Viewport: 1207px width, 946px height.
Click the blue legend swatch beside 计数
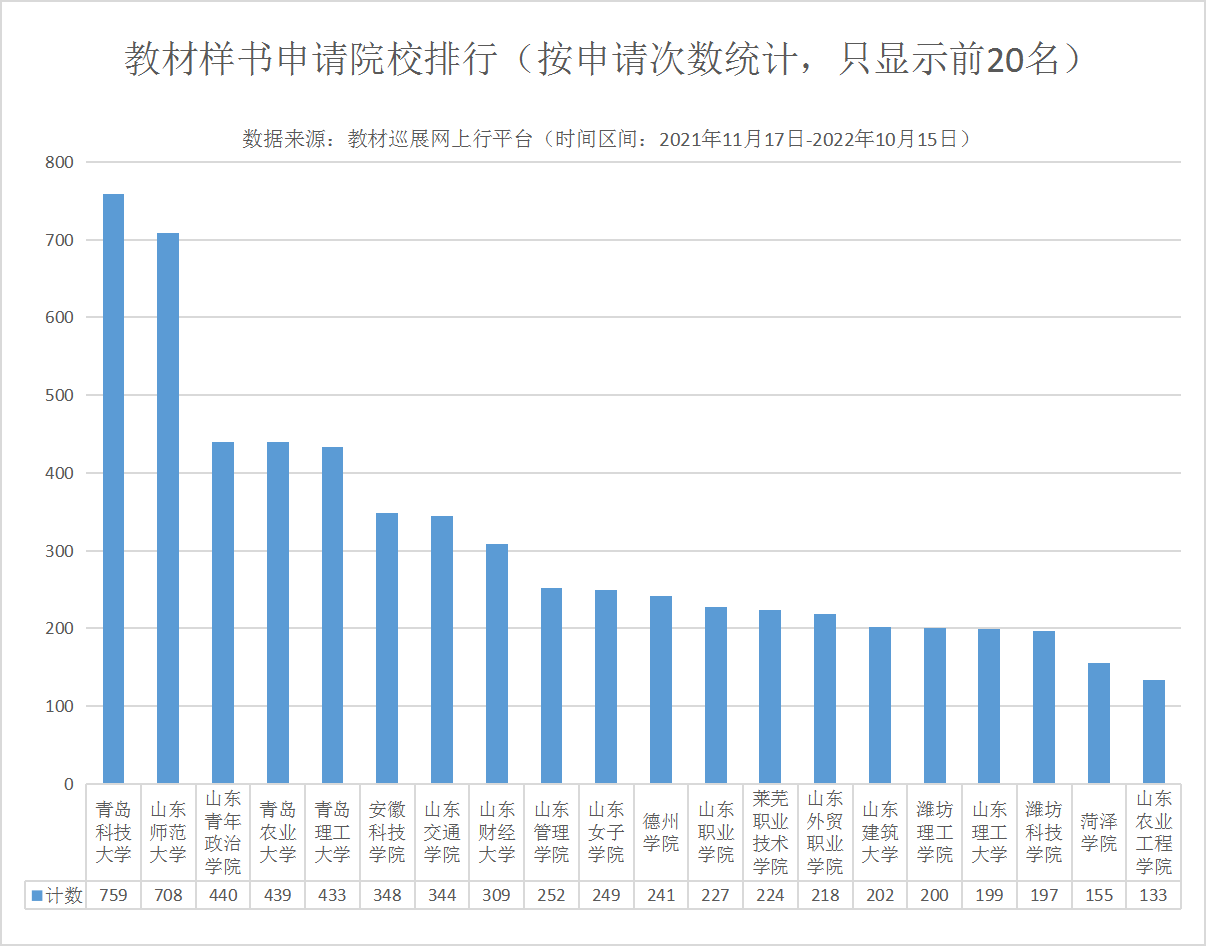click(x=37, y=896)
